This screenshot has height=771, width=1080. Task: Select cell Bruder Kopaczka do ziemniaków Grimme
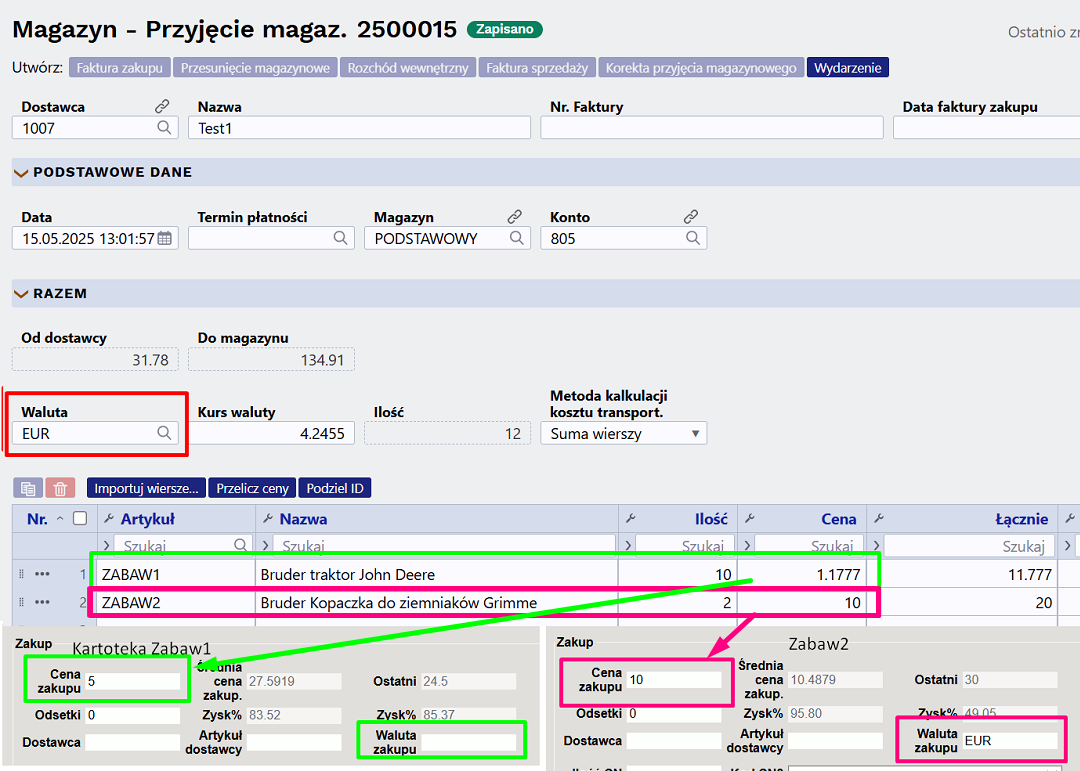[x=437, y=602]
